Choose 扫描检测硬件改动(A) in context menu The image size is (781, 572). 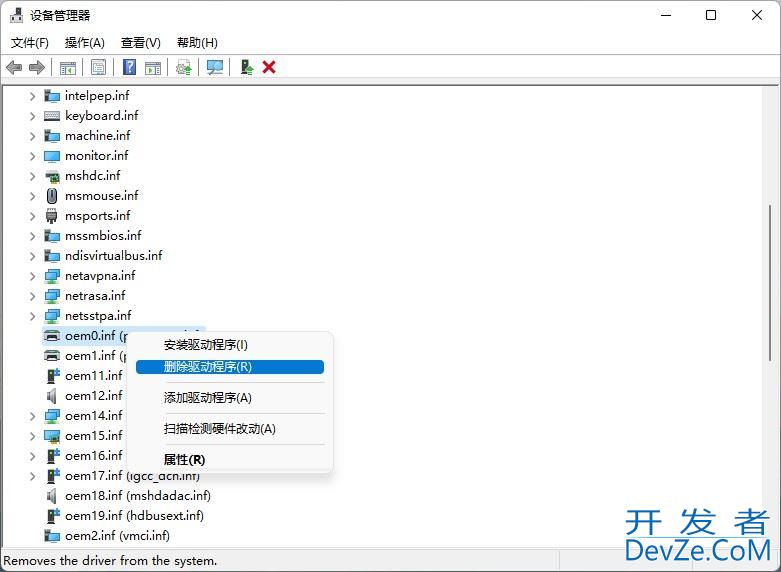point(230,429)
